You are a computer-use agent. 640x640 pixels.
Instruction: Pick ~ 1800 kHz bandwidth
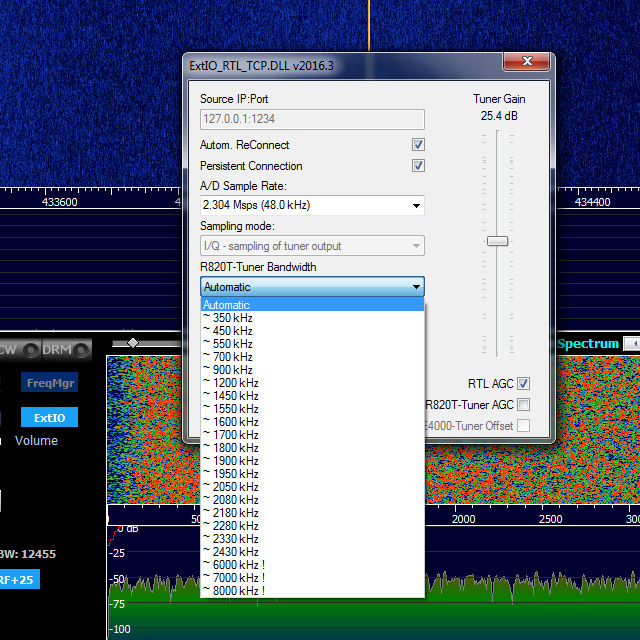click(312, 448)
